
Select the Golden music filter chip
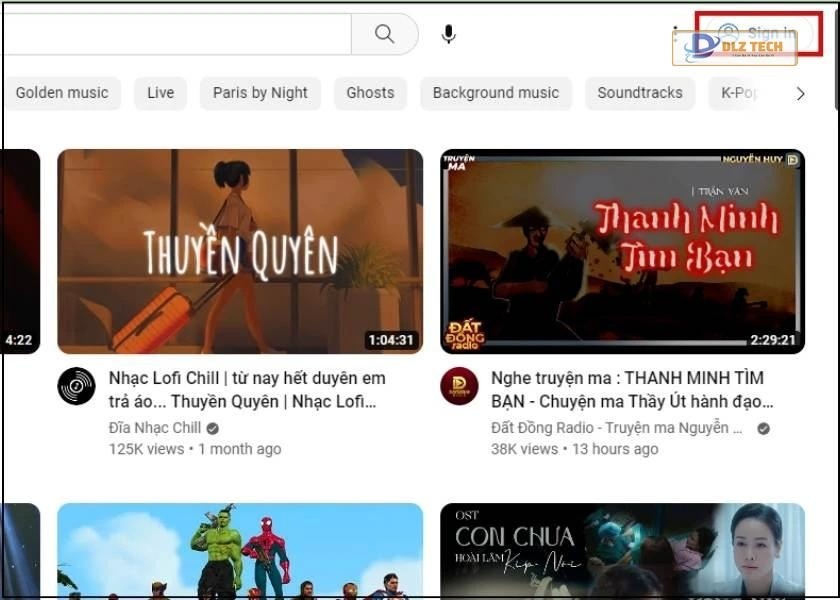tap(62, 92)
